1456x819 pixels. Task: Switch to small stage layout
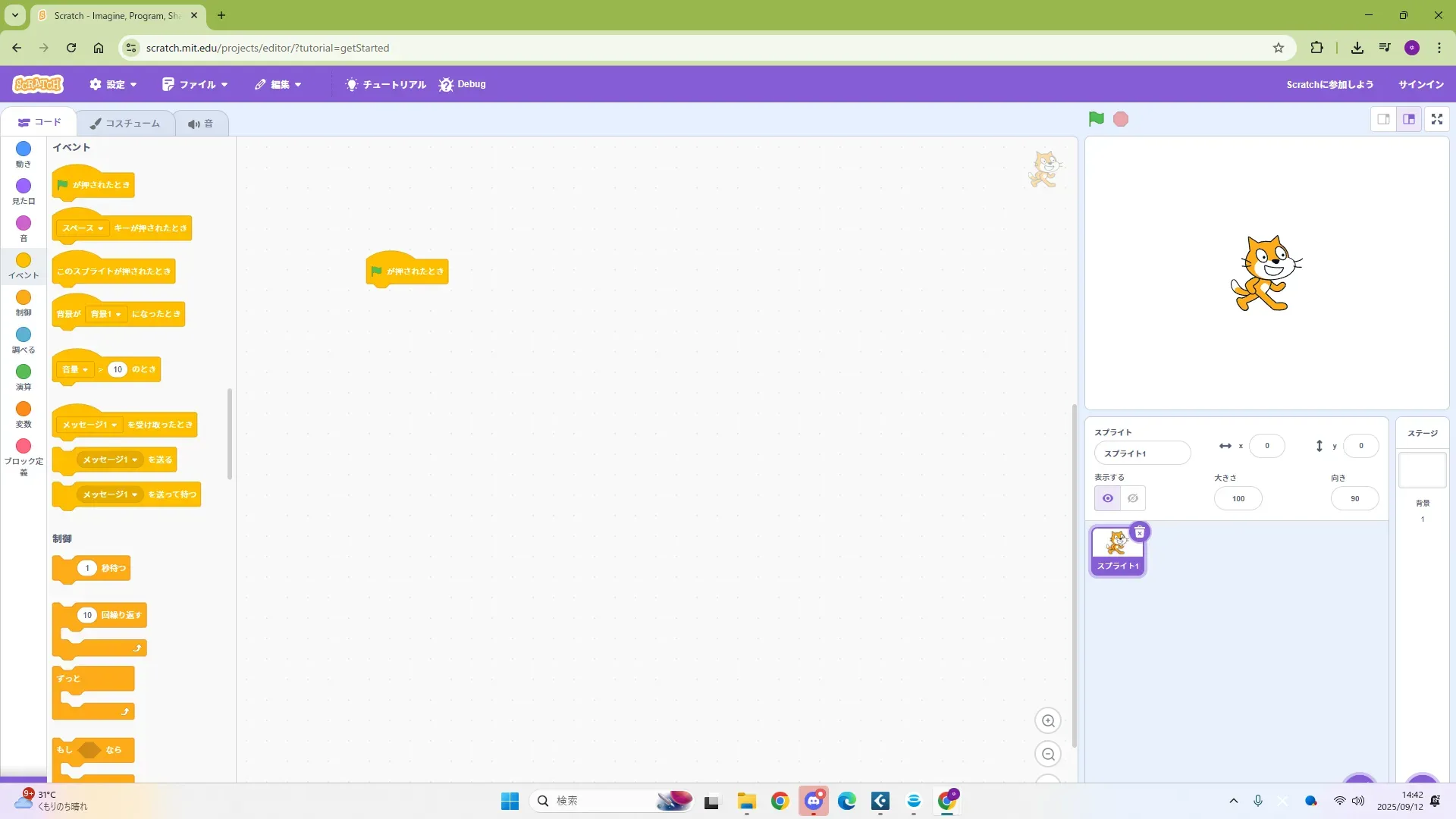pyautogui.click(x=1383, y=119)
